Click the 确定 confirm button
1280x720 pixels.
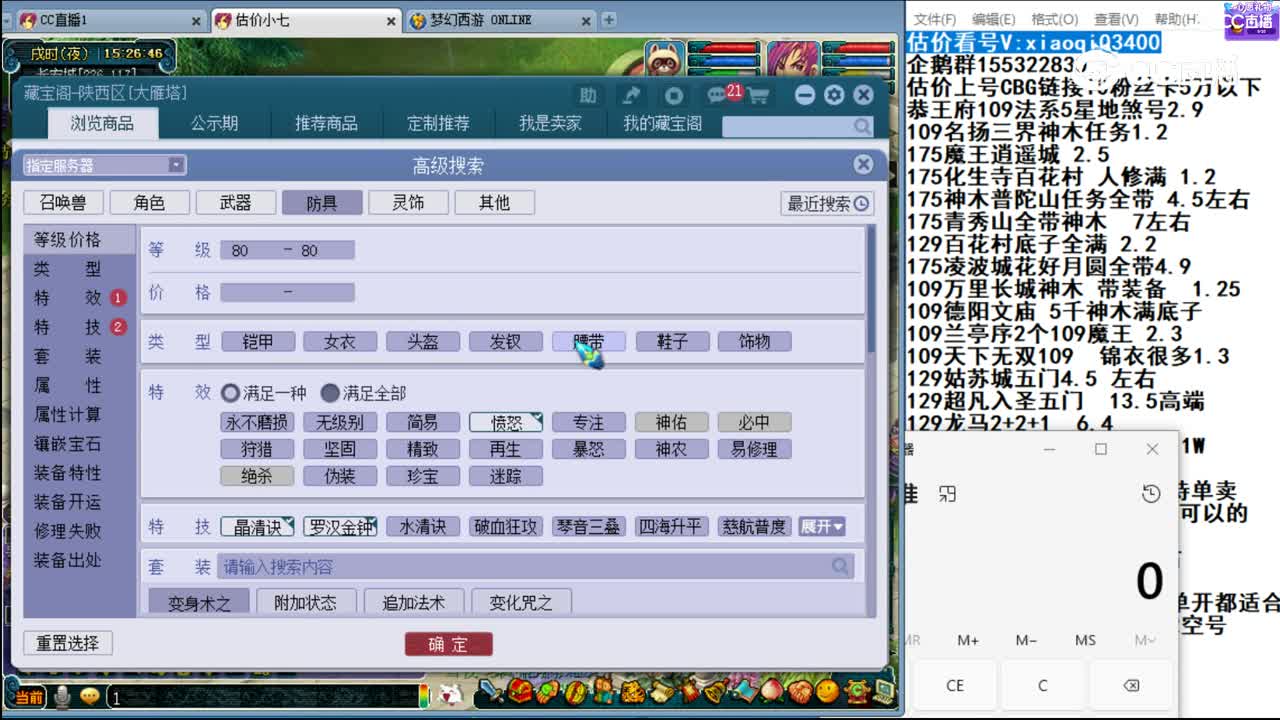[448, 644]
